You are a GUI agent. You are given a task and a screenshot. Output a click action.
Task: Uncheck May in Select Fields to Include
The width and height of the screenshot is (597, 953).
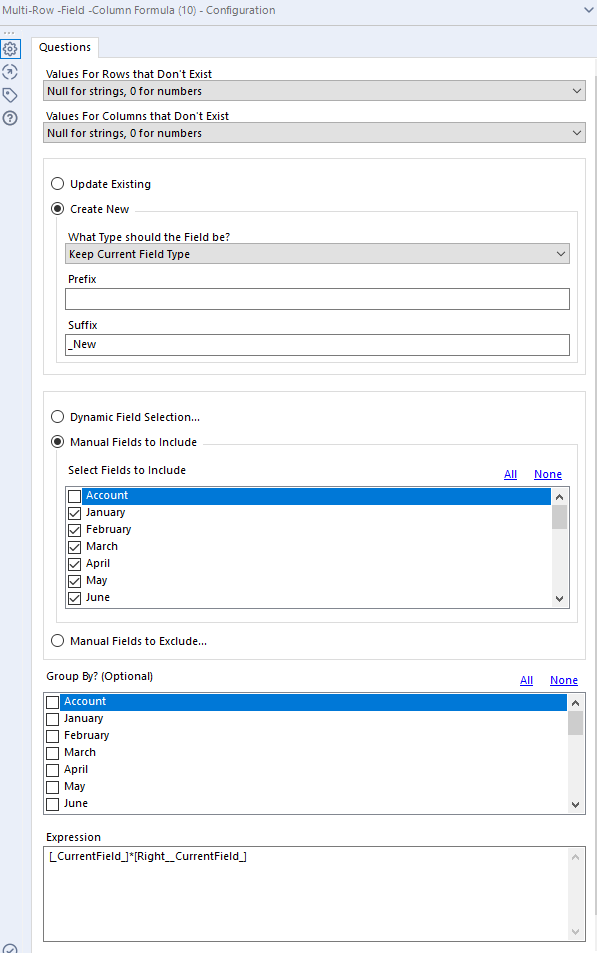(75, 581)
